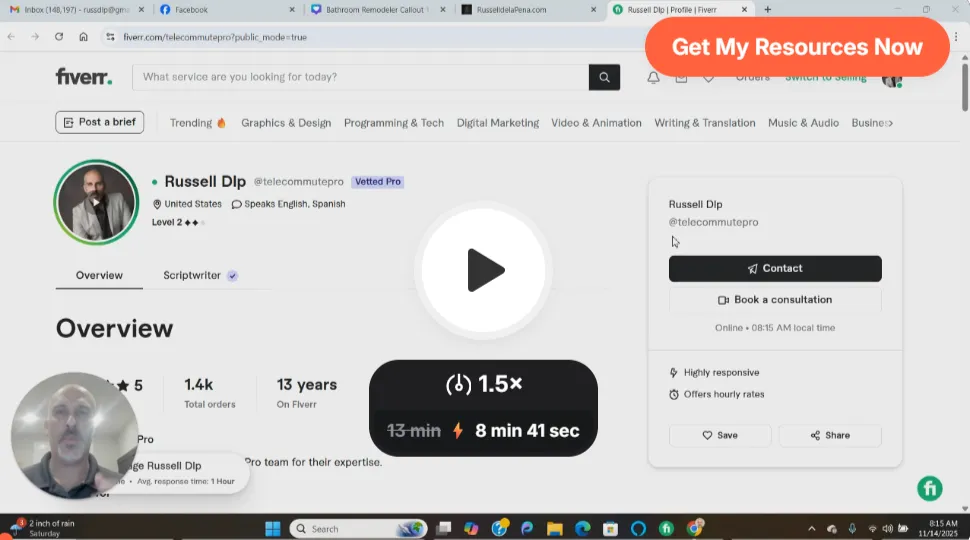
Task: Close the Facebook browser tab
Action: coord(292,10)
